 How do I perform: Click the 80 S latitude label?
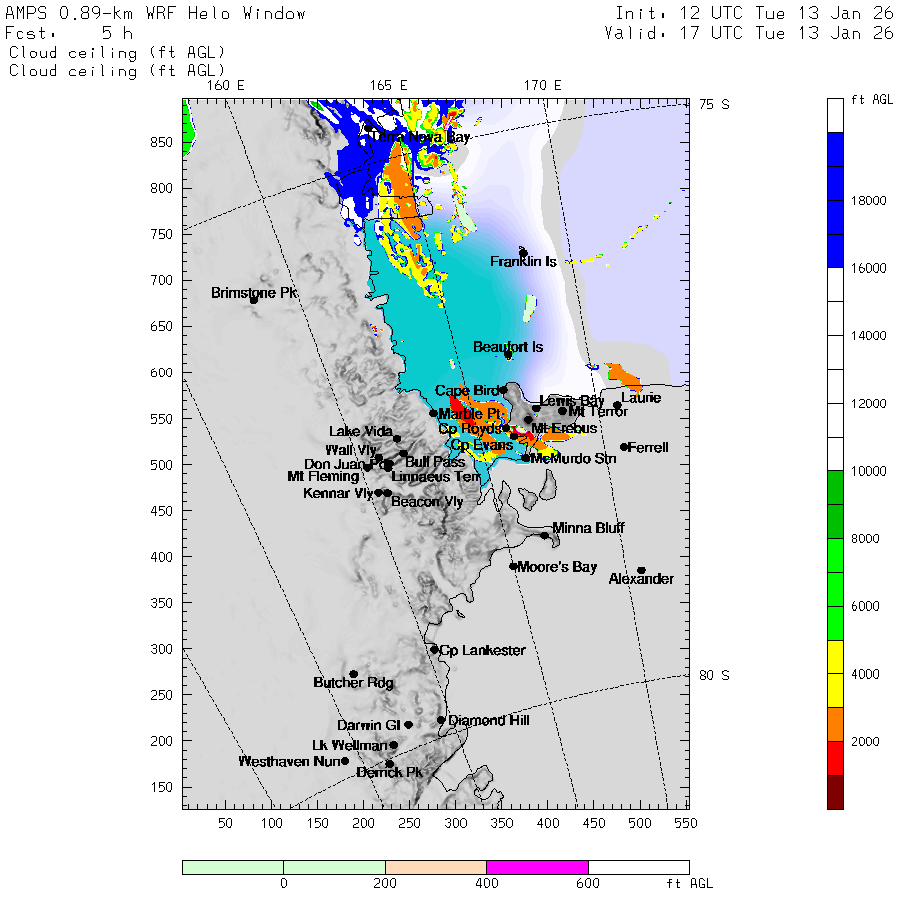coord(714,675)
